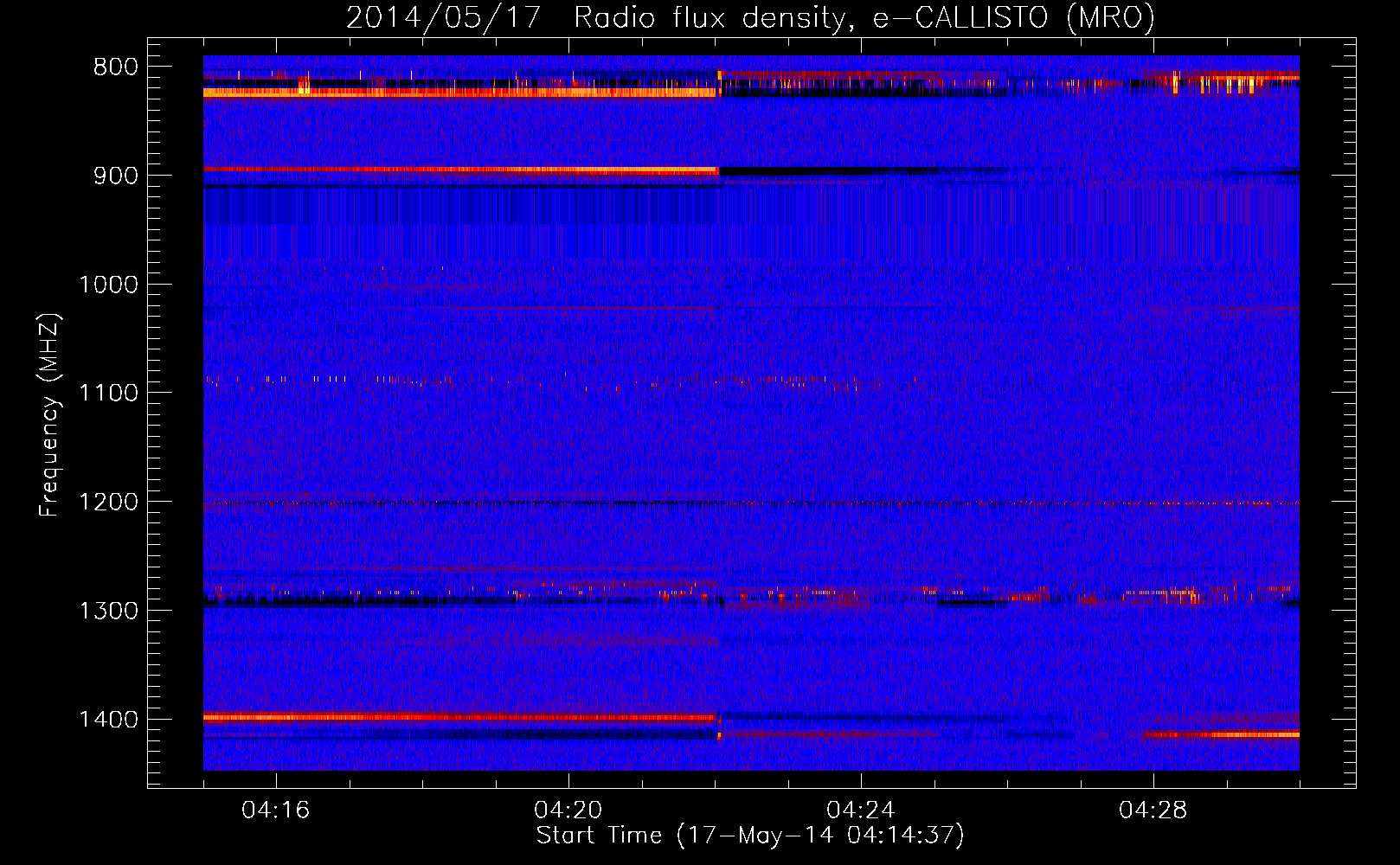
Task: Select the '1300' frequency axis label
Action: [108, 611]
